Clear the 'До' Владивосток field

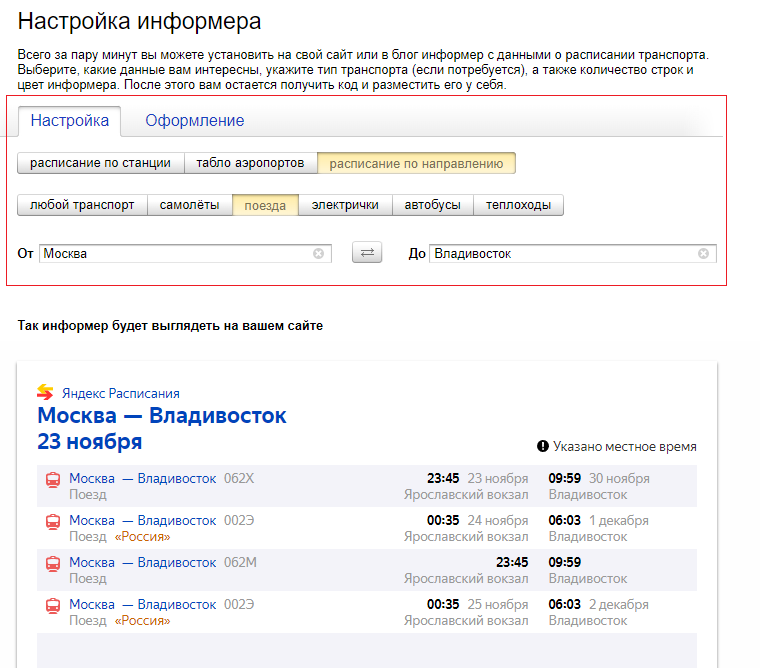[x=703, y=254]
